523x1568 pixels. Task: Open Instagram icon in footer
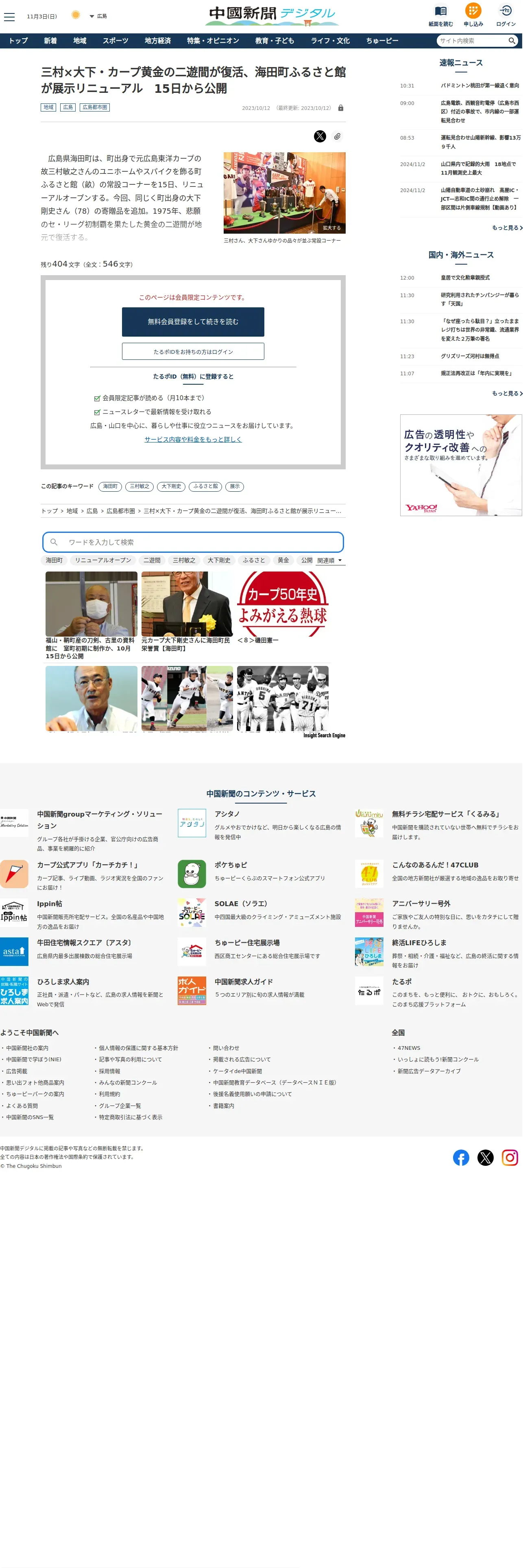(510, 1158)
